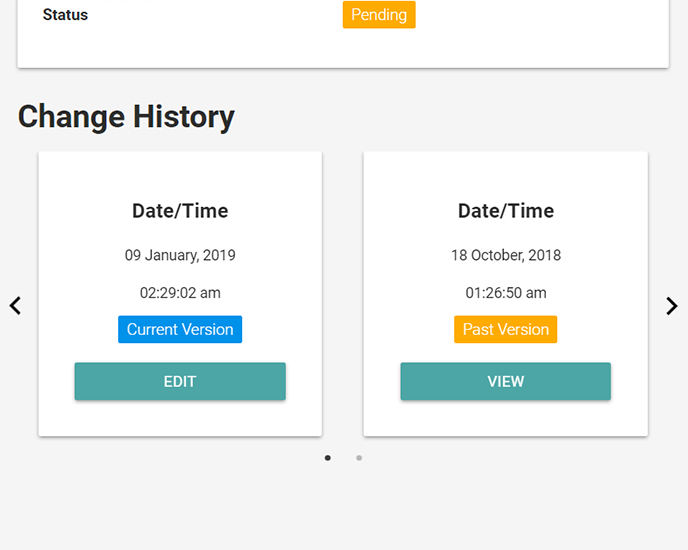
Task: Click the Change History heading
Action: click(126, 117)
